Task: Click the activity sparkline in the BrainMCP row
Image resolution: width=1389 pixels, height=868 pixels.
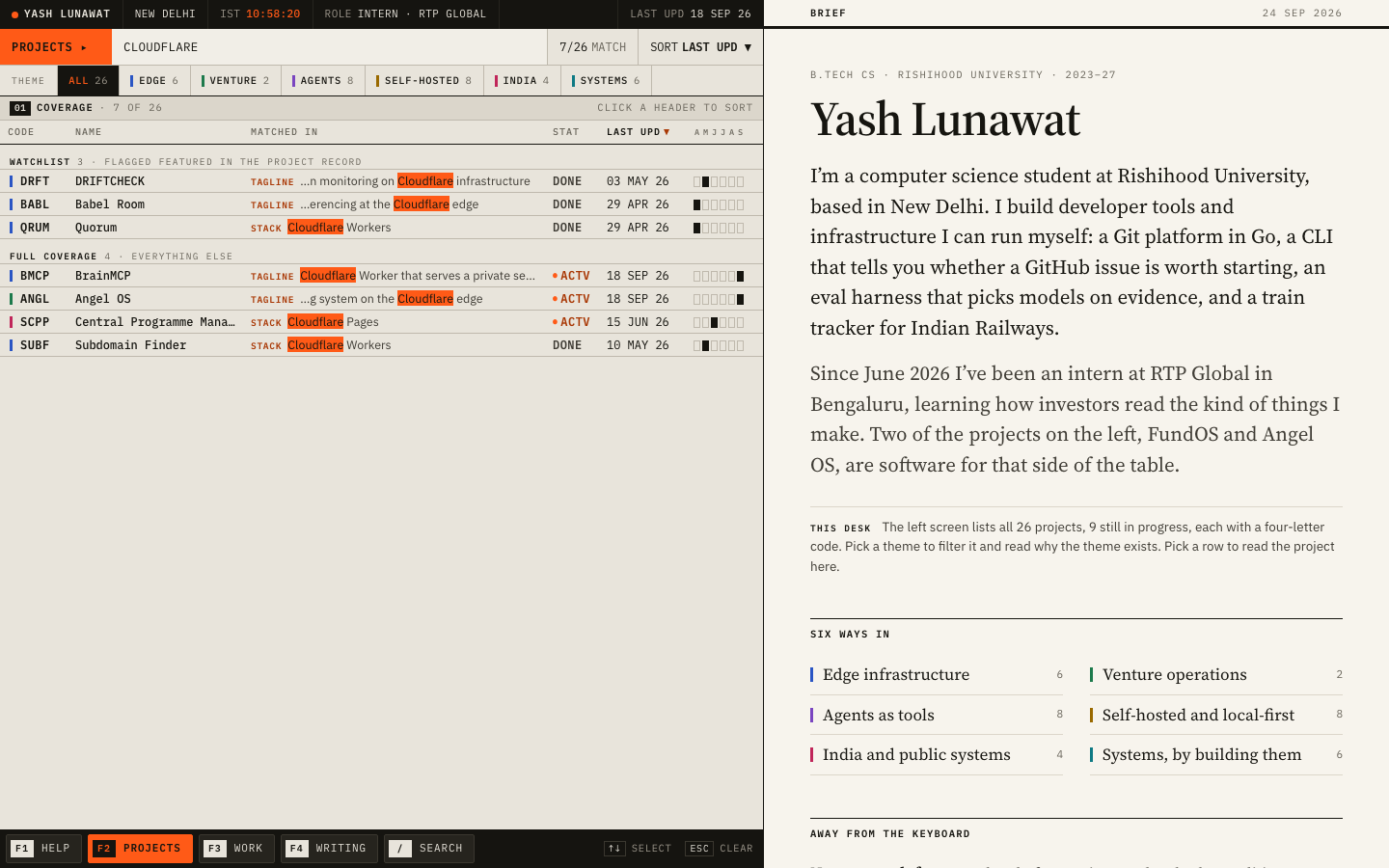Action: 719,276
